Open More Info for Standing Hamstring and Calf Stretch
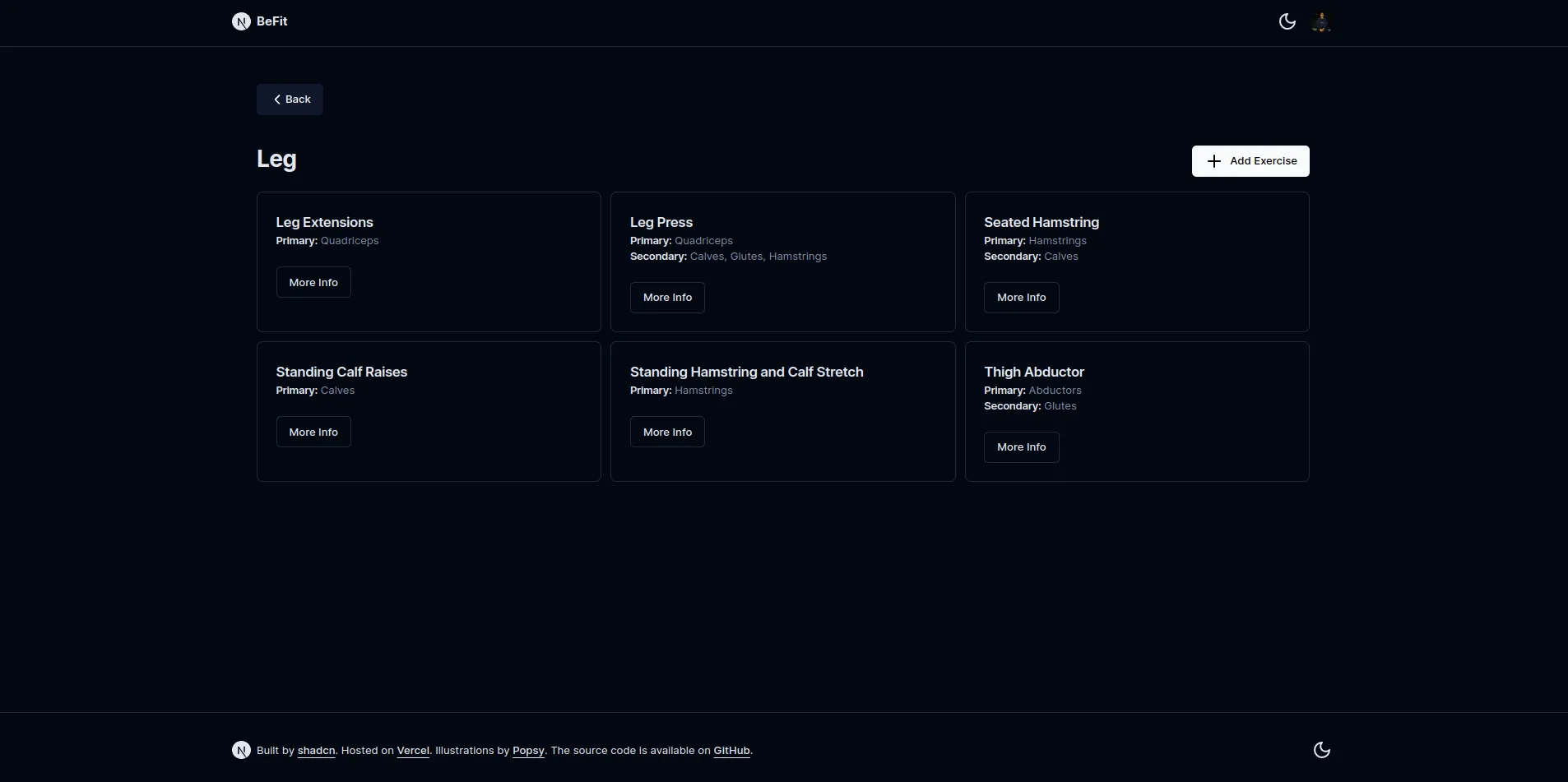Image resolution: width=1568 pixels, height=782 pixels. [667, 432]
